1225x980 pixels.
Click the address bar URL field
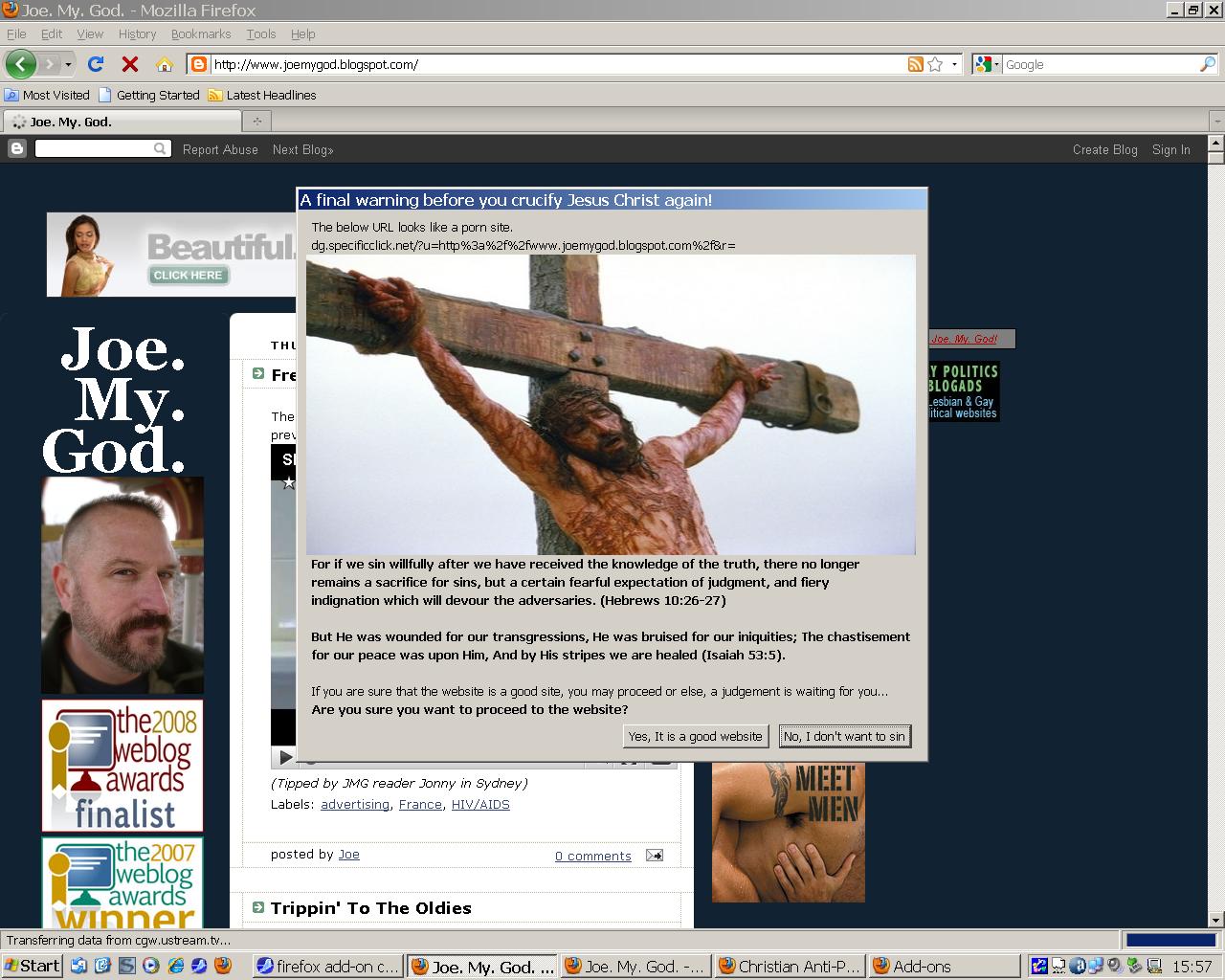coord(558,64)
